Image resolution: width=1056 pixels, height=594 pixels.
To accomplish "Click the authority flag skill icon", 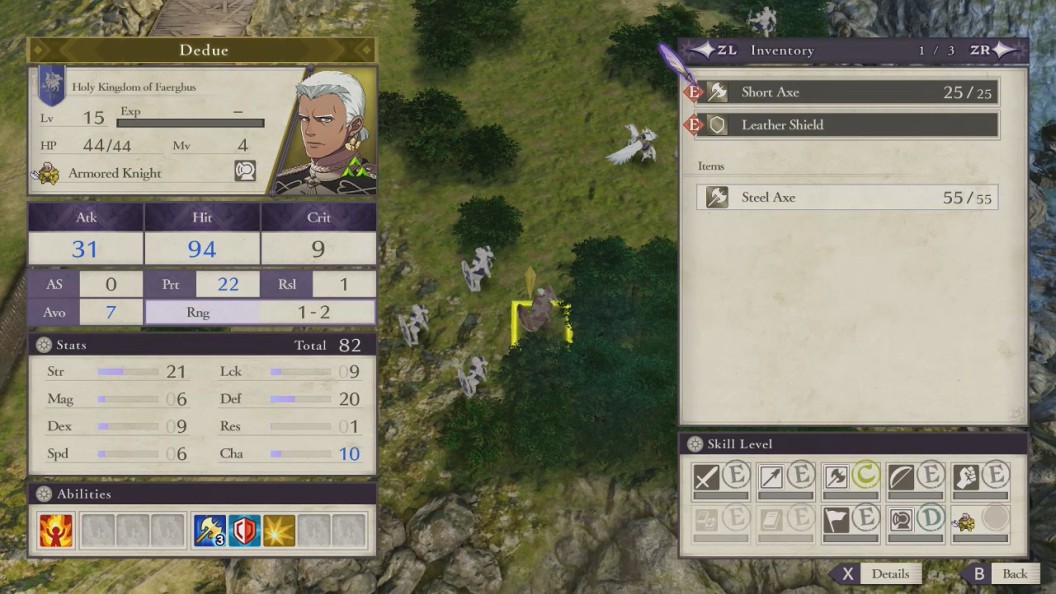I will click(836, 520).
